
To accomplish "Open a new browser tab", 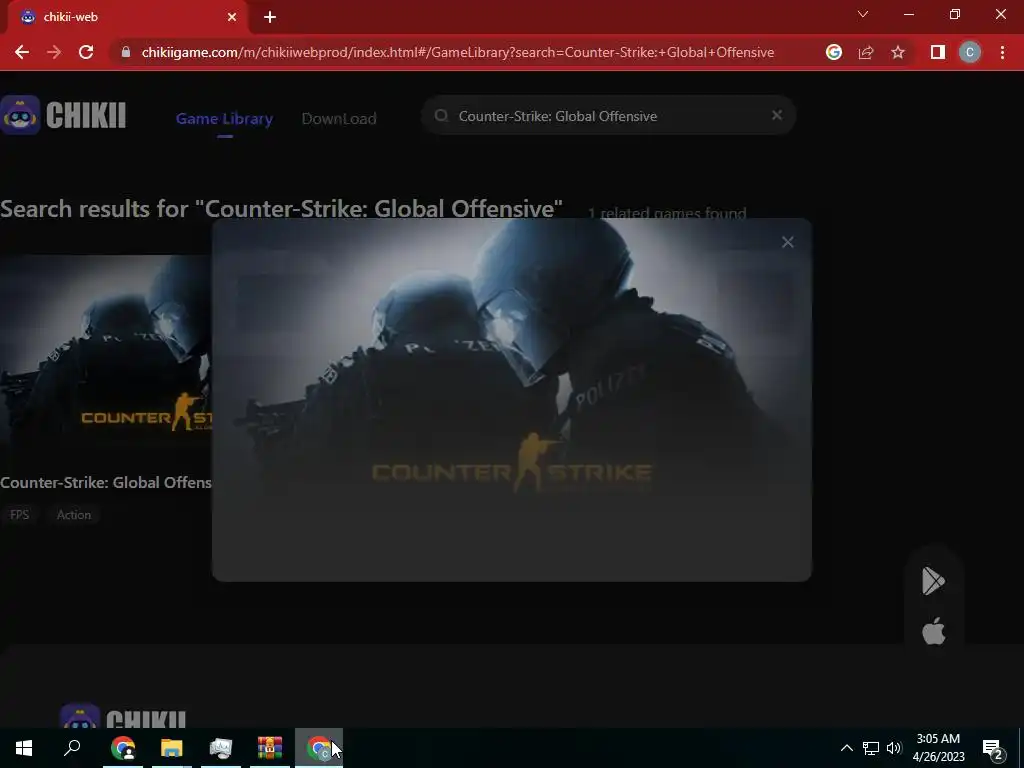I will (x=270, y=17).
